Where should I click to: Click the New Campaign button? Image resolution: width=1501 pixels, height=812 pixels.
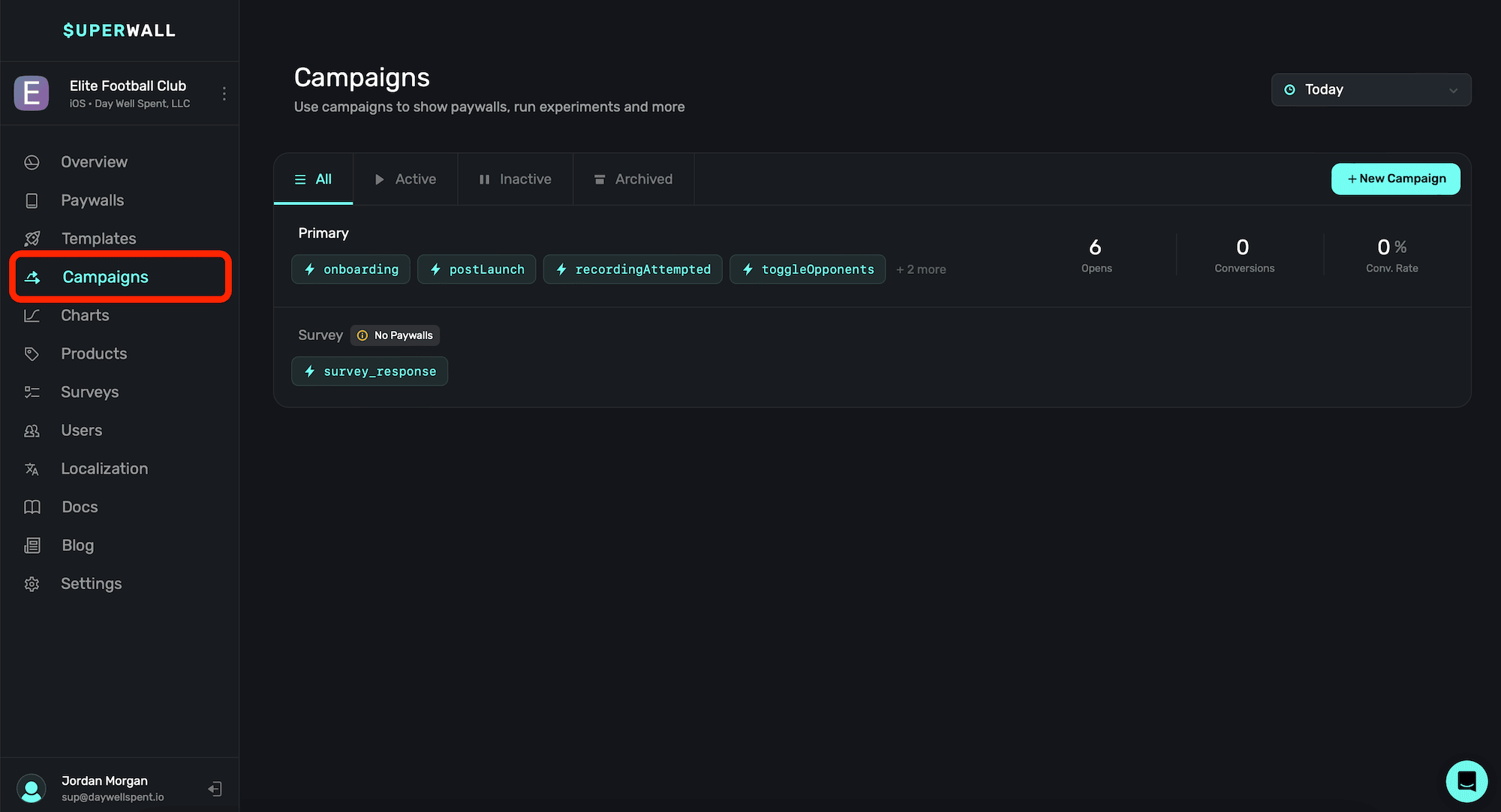(1395, 179)
